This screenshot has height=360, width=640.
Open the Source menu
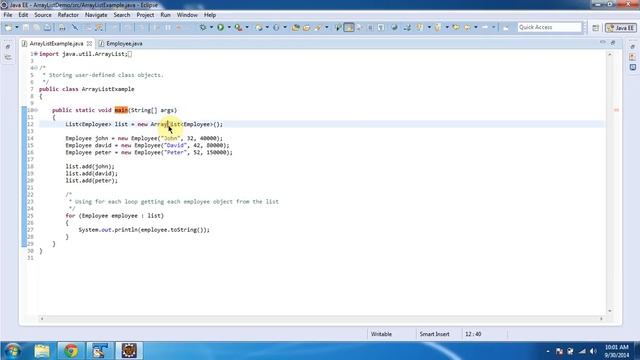[43, 15]
